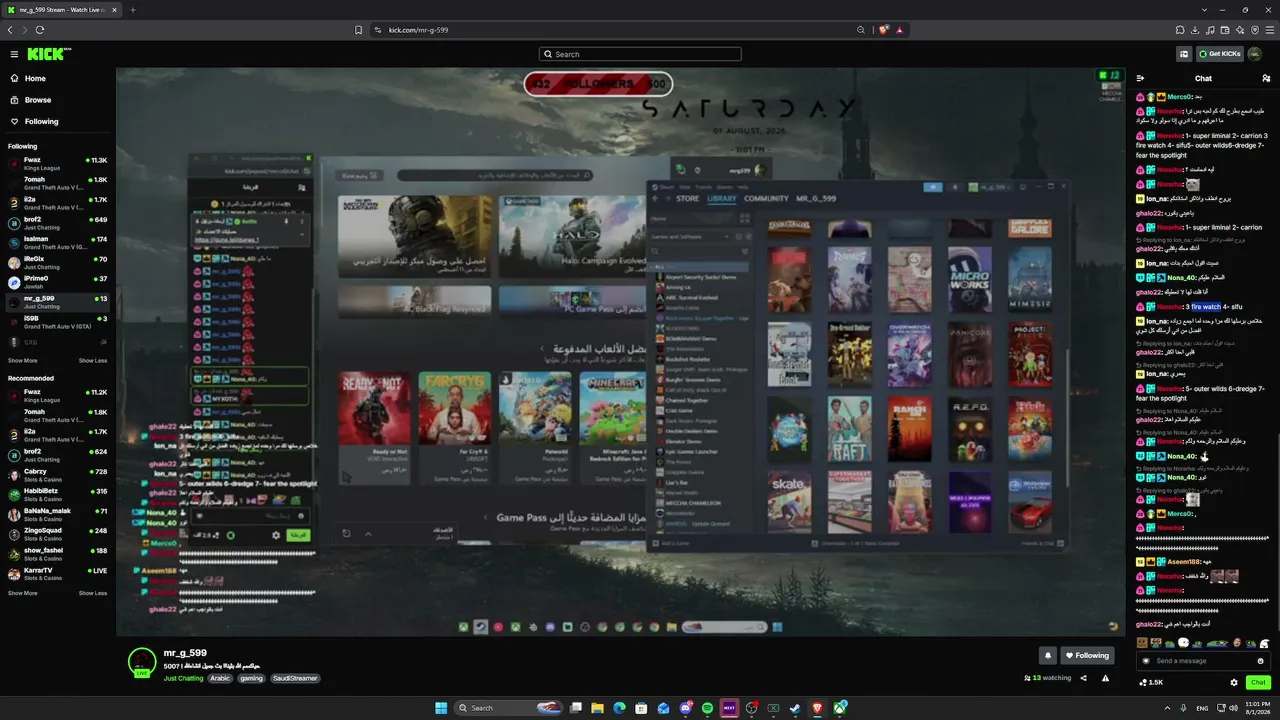
Task: Open the browser downloads icon
Action: click(x=1195, y=30)
